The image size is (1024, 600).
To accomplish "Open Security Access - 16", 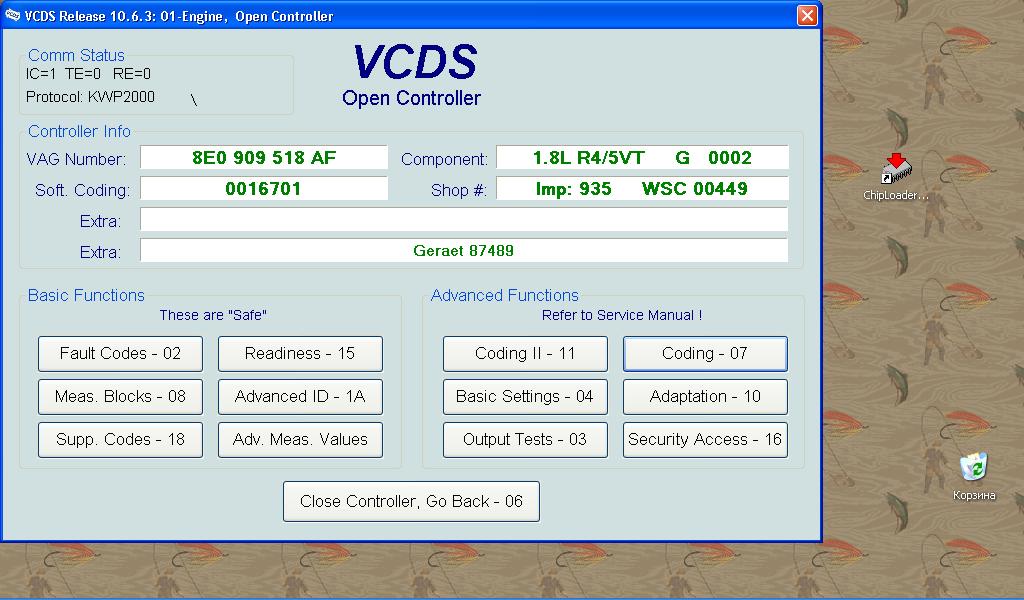I will coord(705,440).
